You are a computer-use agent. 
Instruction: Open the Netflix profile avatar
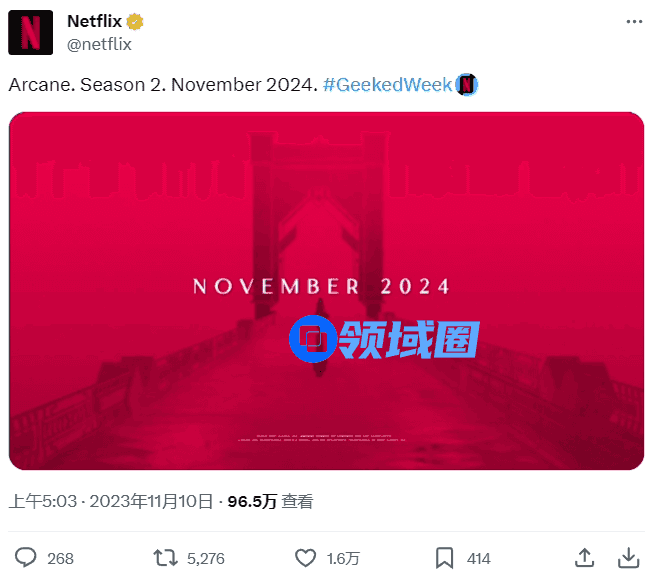point(30,32)
